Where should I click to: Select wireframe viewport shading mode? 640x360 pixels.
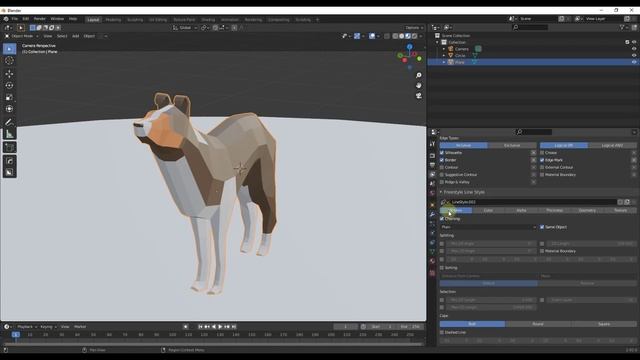(395, 36)
